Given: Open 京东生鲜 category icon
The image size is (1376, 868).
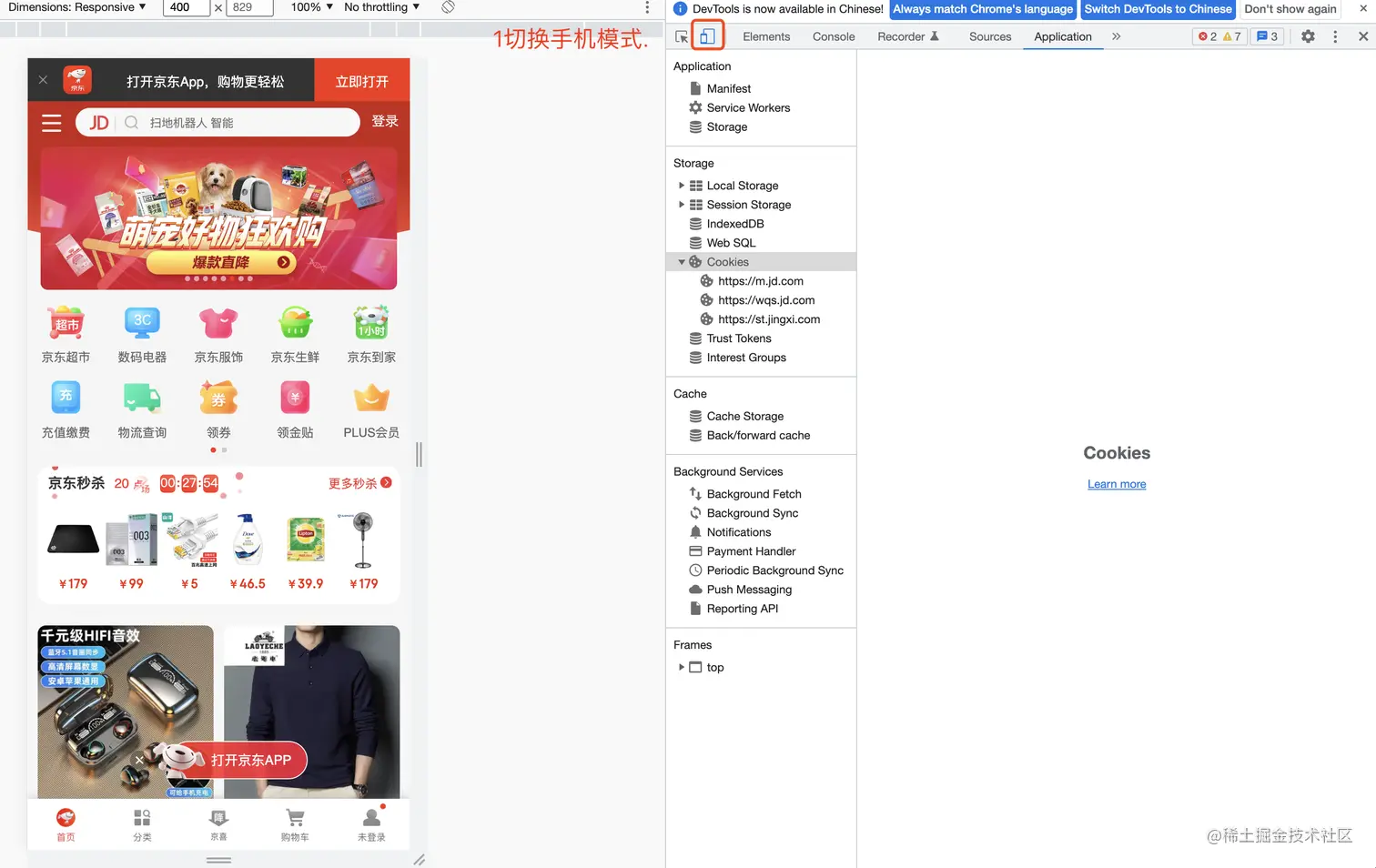Looking at the screenshot, I should (x=295, y=323).
